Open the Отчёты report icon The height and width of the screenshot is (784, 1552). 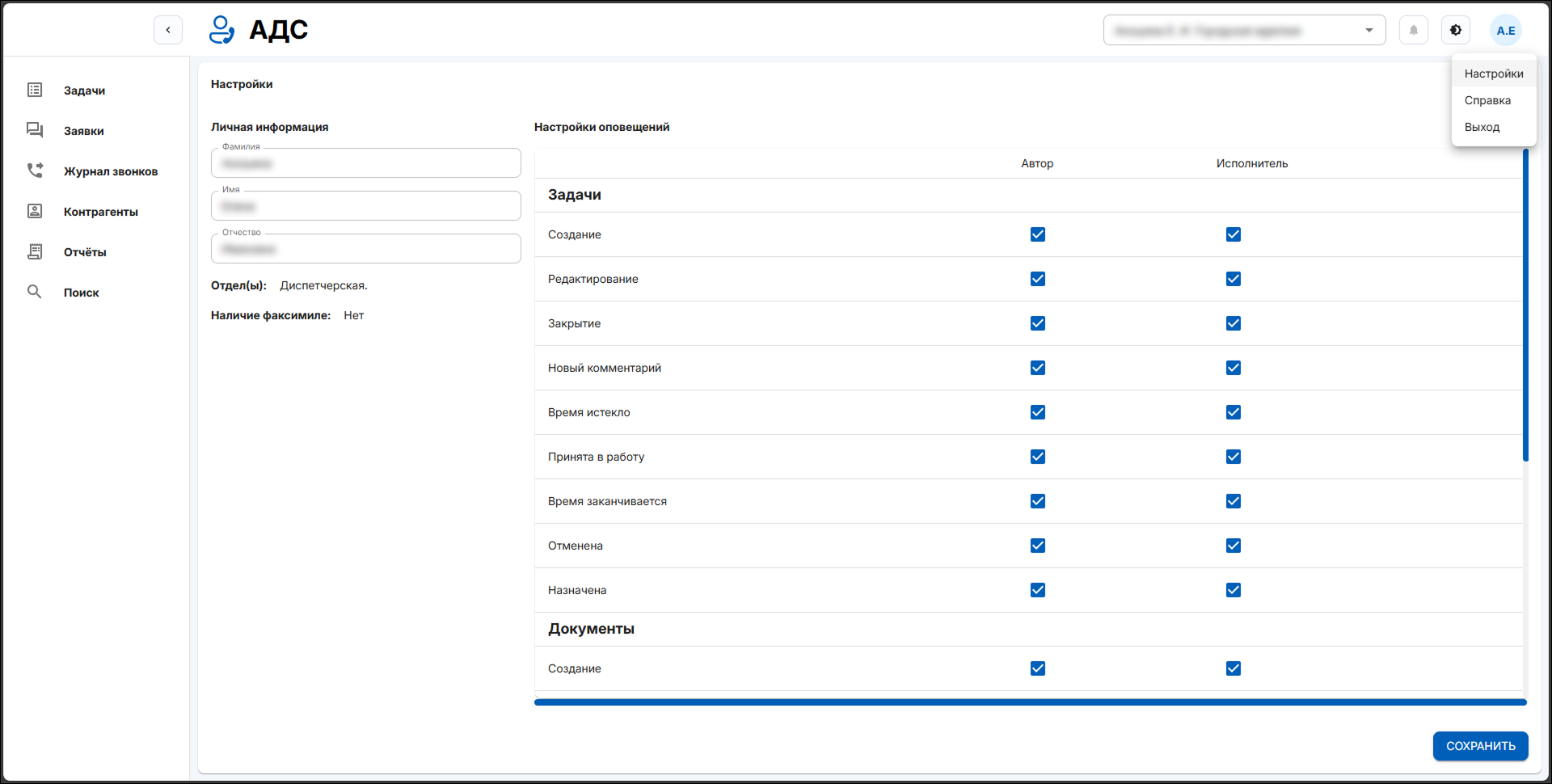pos(35,251)
